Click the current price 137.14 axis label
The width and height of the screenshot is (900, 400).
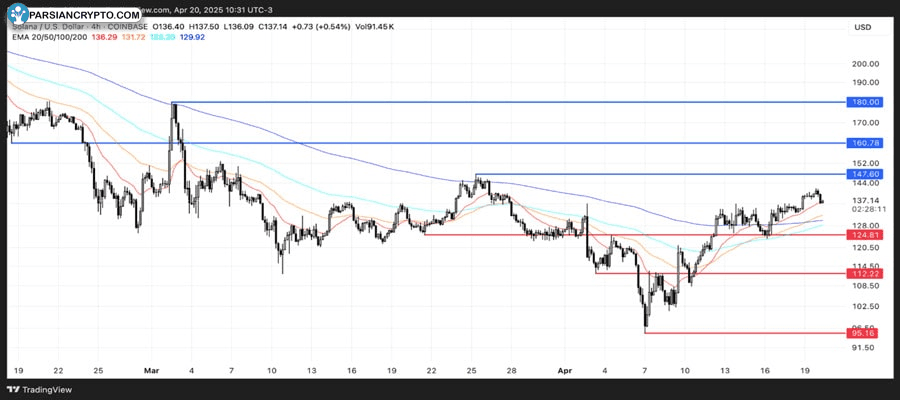pyautogui.click(x=866, y=200)
